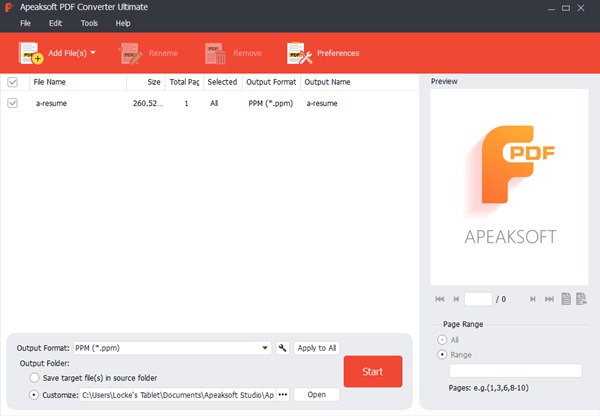Click the All selected-pages cell
Image resolution: width=600 pixels, height=416 pixels.
point(214,103)
